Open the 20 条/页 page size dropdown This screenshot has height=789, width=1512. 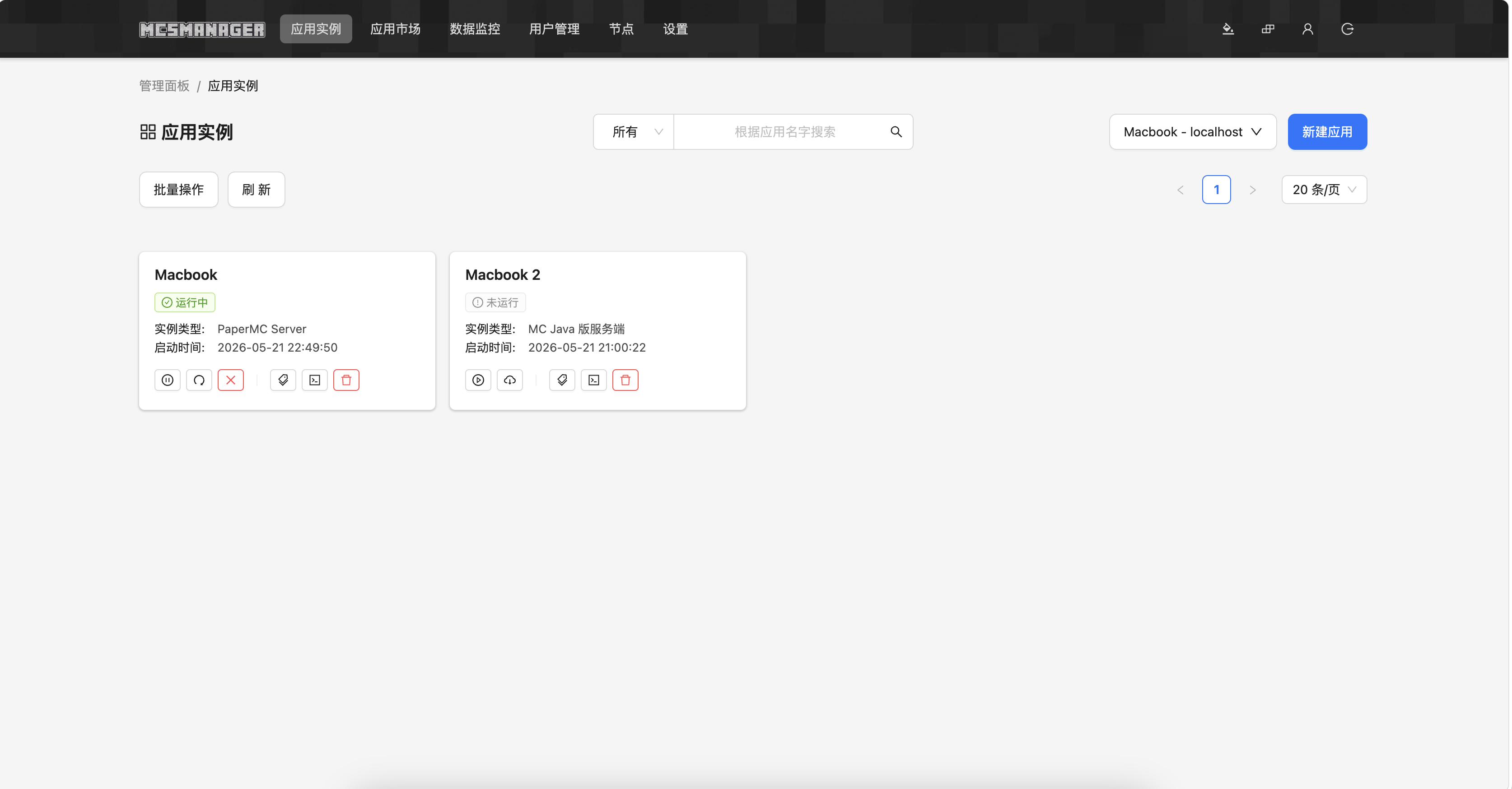click(x=1324, y=190)
